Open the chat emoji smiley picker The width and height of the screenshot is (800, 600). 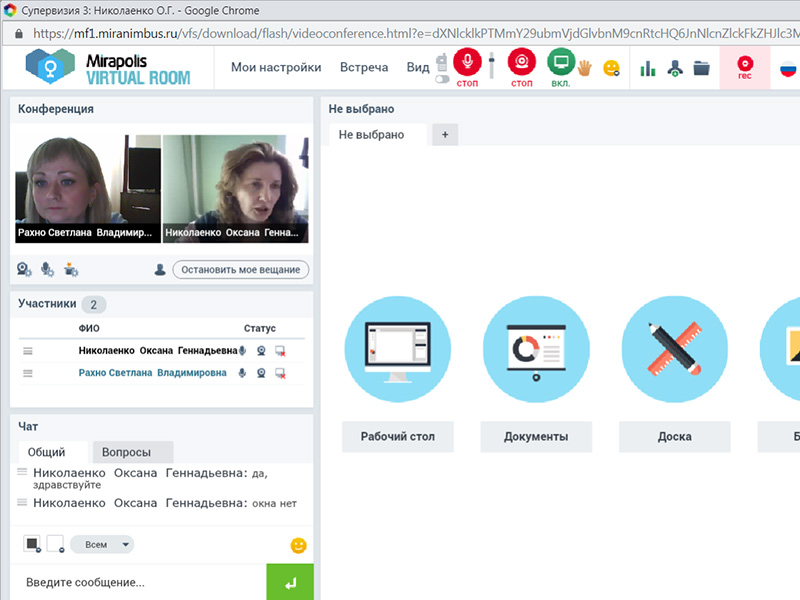pyautogui.click(x=298, y=545)
